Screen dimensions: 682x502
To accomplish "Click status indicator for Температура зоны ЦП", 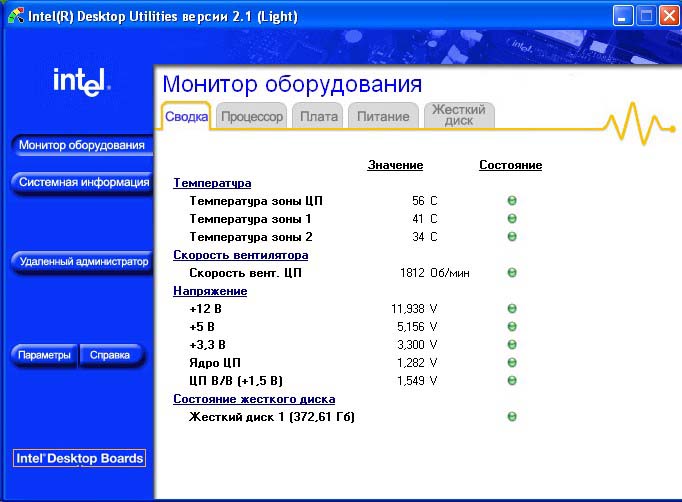I will pos(512,201).
